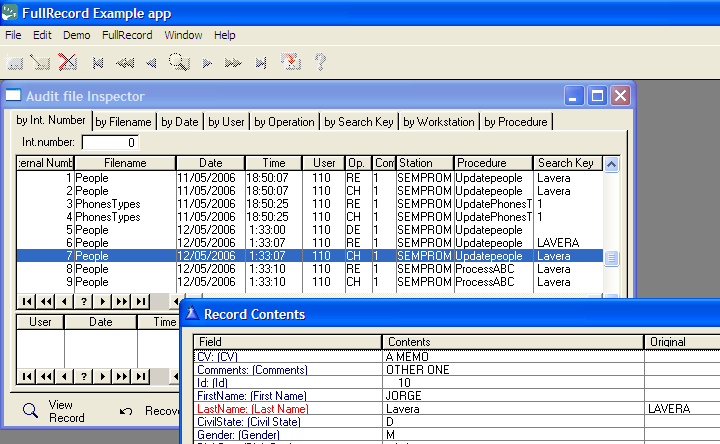Switch to the by Filename tab

point(123,122)
